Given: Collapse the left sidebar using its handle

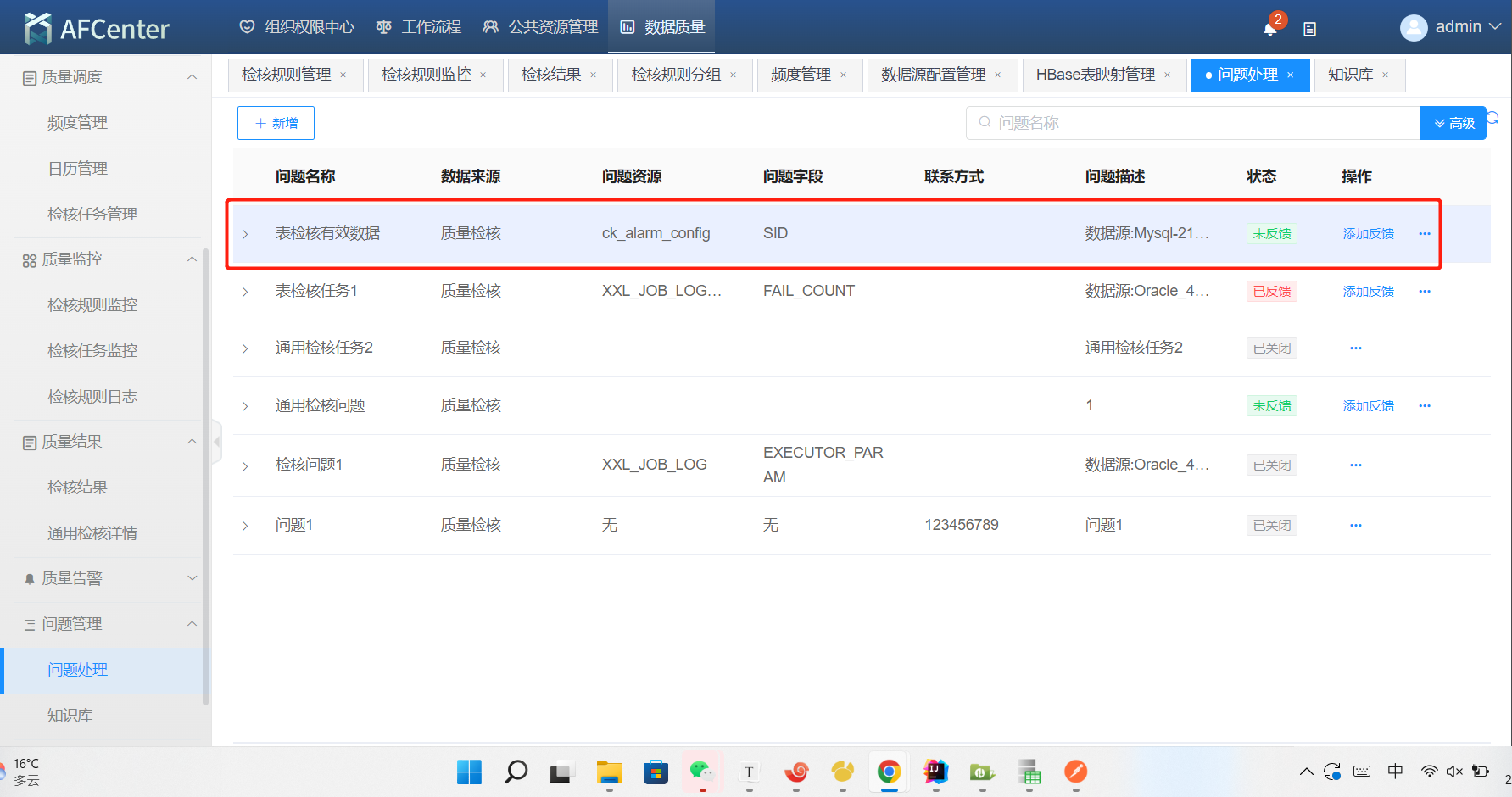Looking at the screenshot, I should coord(216,441).
